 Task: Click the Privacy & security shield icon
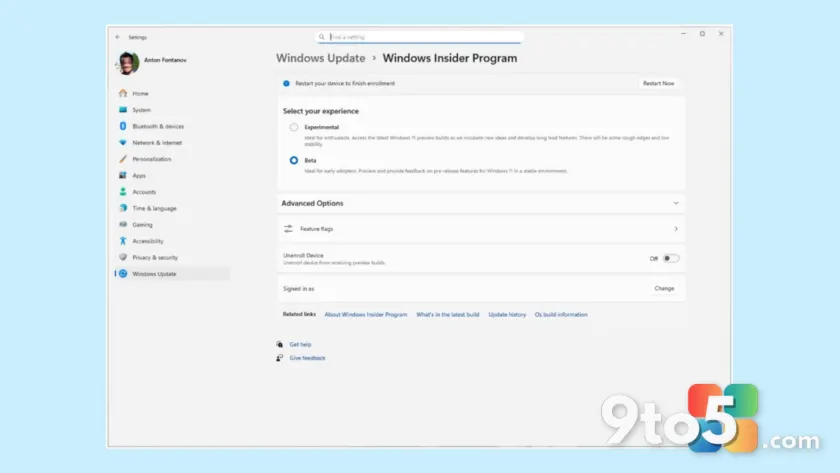pyautogui.click(x=123, y=257)
